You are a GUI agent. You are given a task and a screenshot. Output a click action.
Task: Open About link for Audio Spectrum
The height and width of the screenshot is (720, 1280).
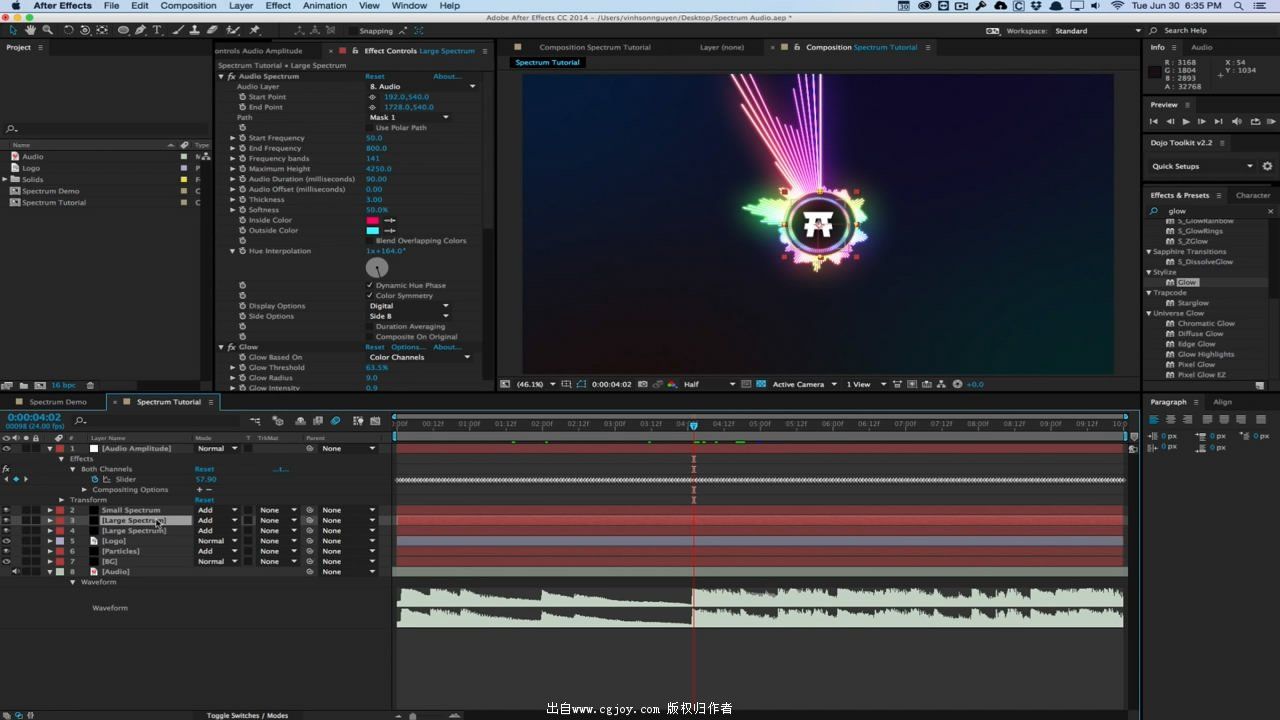click(x=447, y=76)
